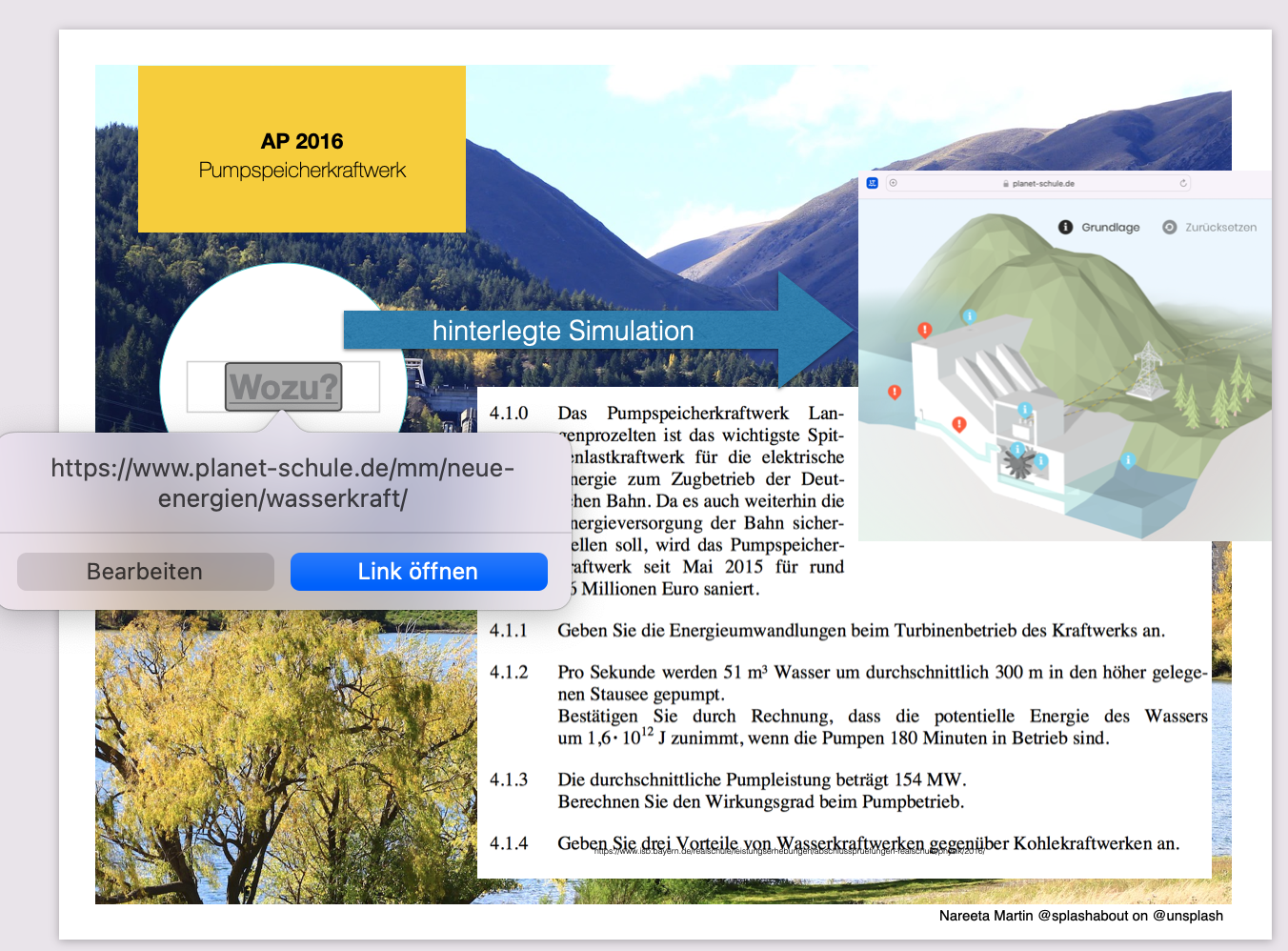This screenshot has height=951, width=1288.
Task: Click the blue info marker over the lower reservoir
Action: [x=1128, y=460]
